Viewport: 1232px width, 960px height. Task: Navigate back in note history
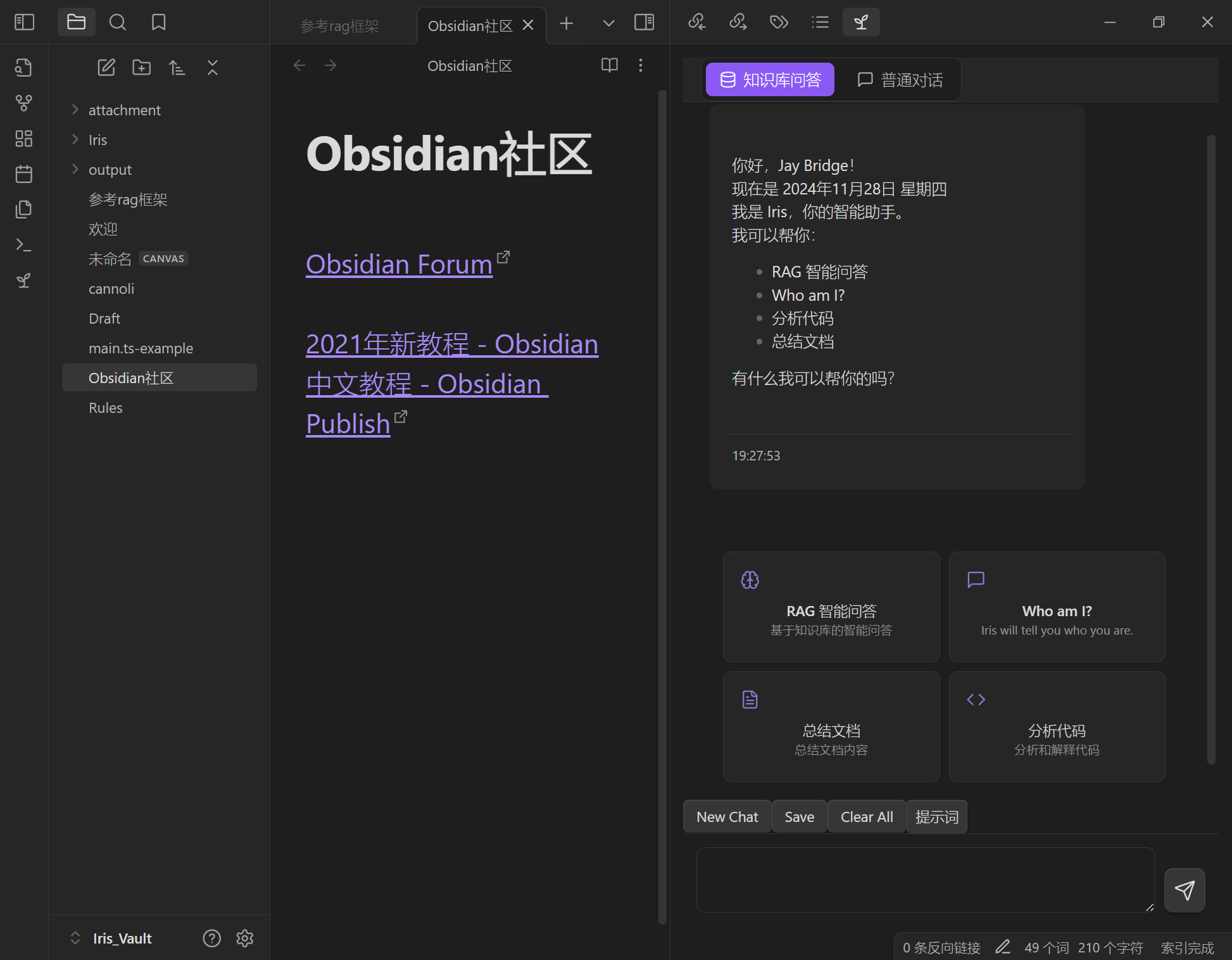point(299,65)
